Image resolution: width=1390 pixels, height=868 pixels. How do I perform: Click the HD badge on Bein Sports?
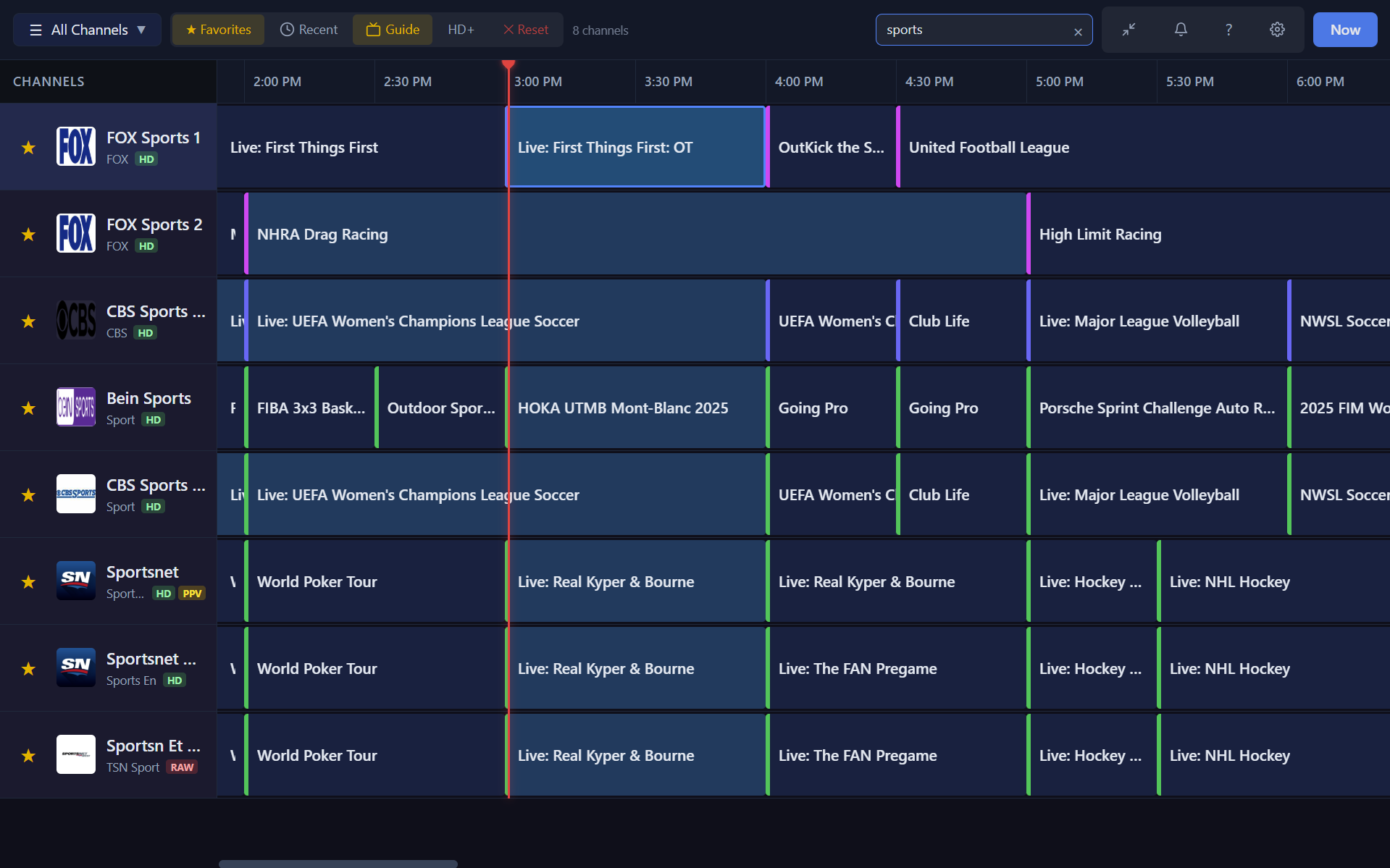pos(153,420)
